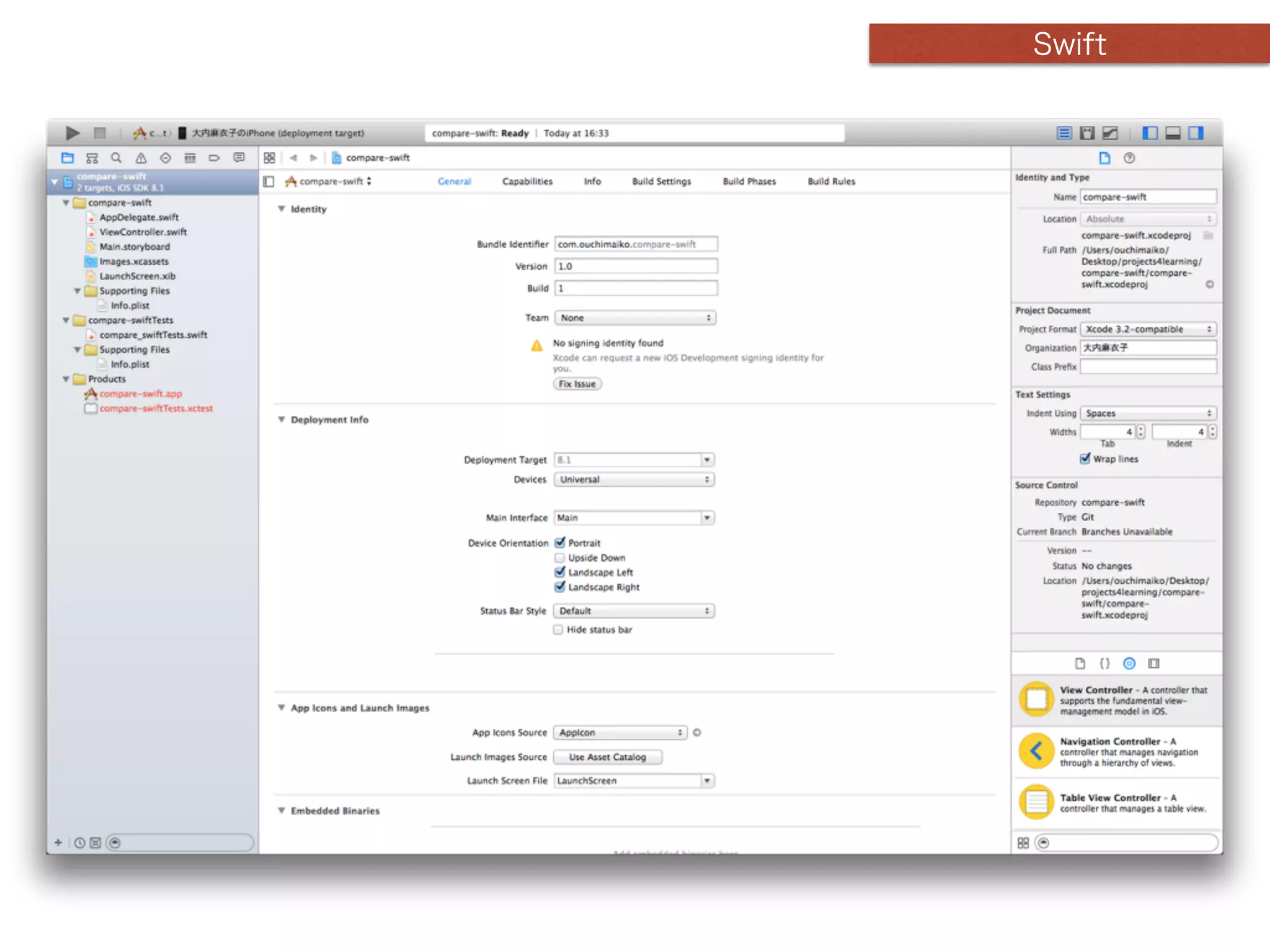Check Hide status bar option
This screenshot has height=952, width=1270.
click(558, 630)
